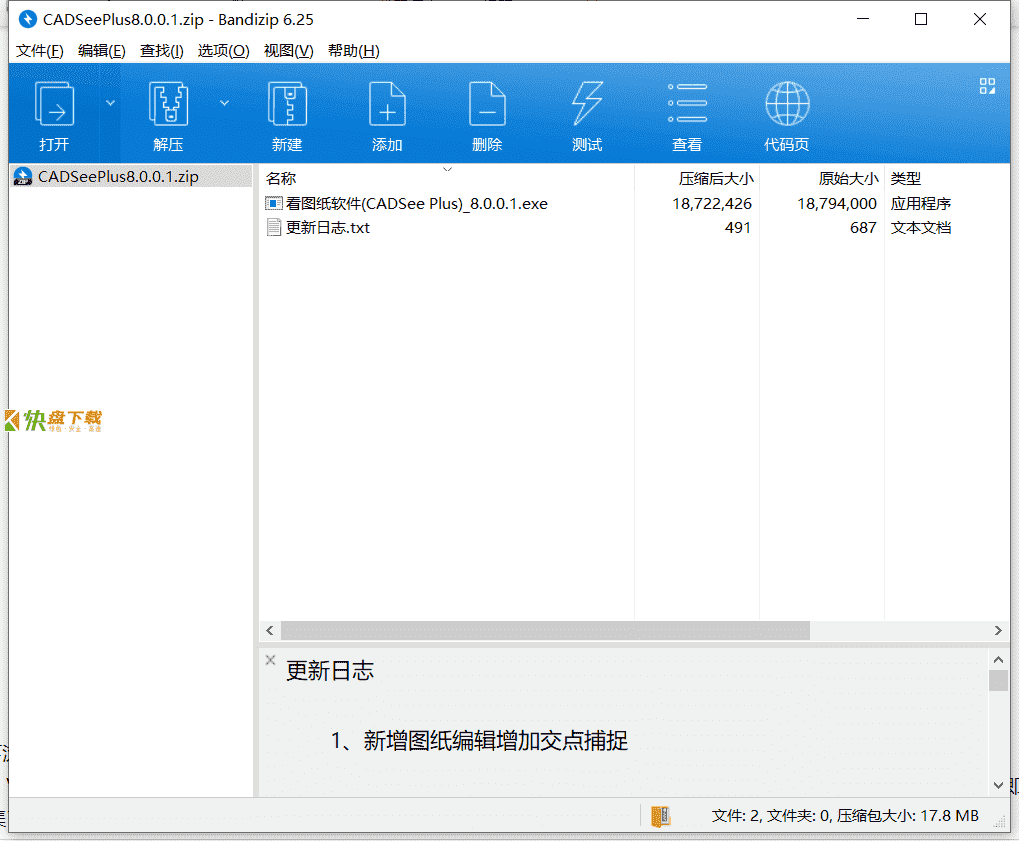This screenshot has width=1019, height=841.
Task: Click the exe file icon
Action: tap(274, 203)
